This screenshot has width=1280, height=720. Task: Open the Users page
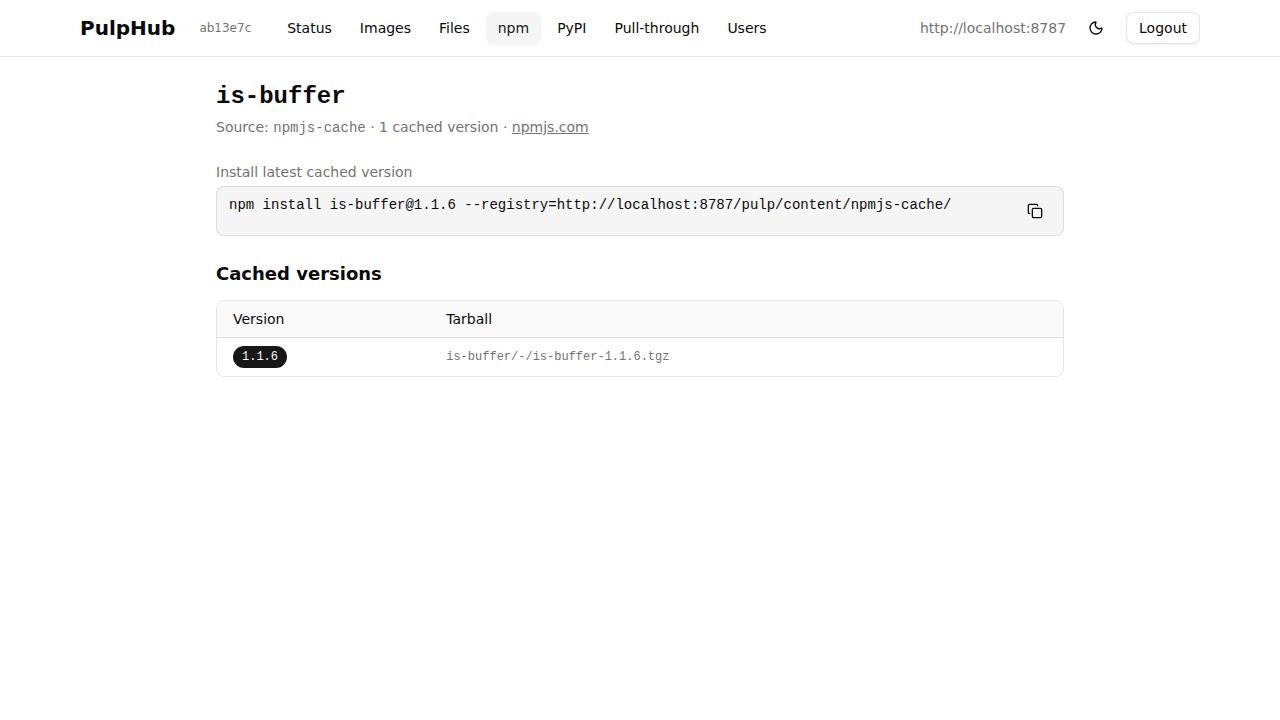(747, 28)
